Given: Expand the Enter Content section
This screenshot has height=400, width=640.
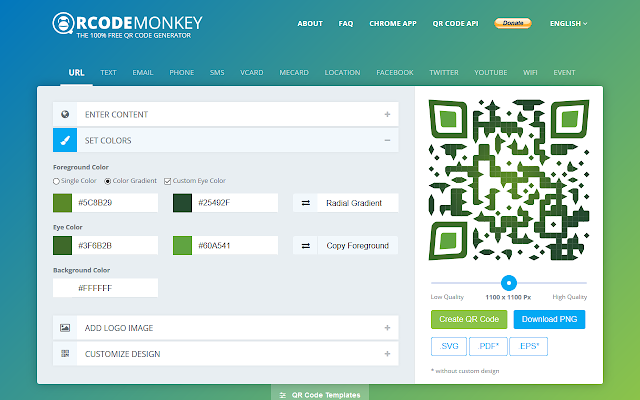Looking at the screenshot, I should [226, 114].
